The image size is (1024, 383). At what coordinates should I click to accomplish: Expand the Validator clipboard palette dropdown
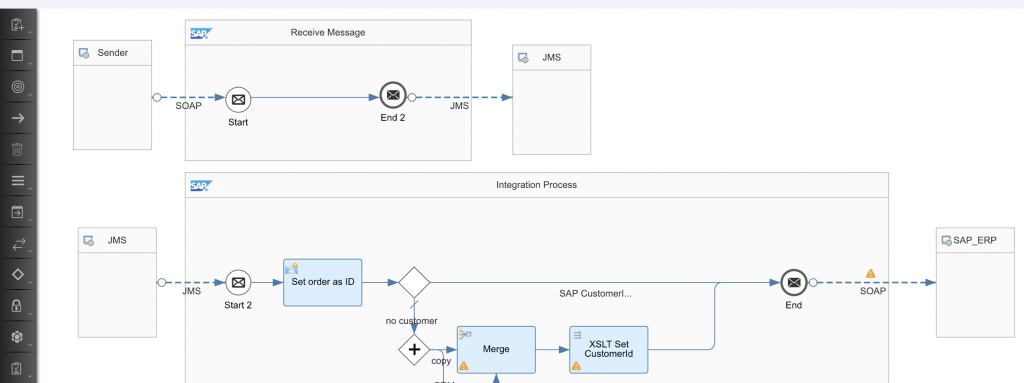click(x=30, y=375)
